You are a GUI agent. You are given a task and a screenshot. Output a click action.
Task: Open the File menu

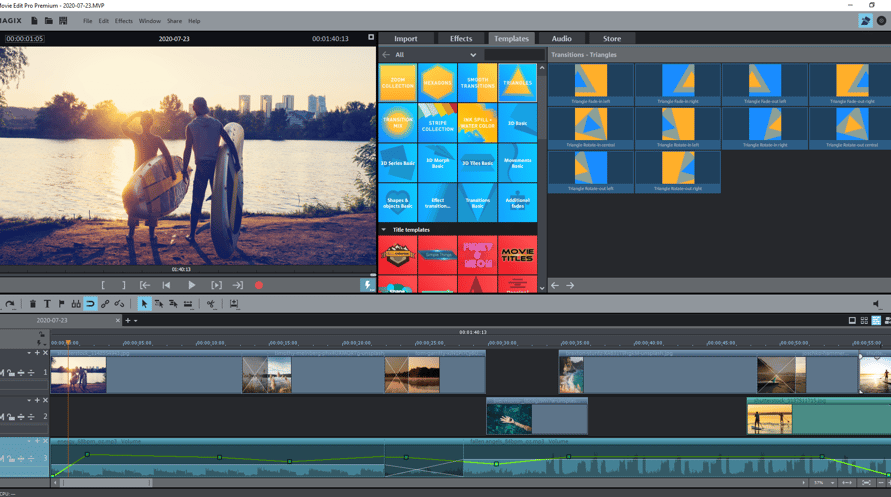click(x=88, y=21)
